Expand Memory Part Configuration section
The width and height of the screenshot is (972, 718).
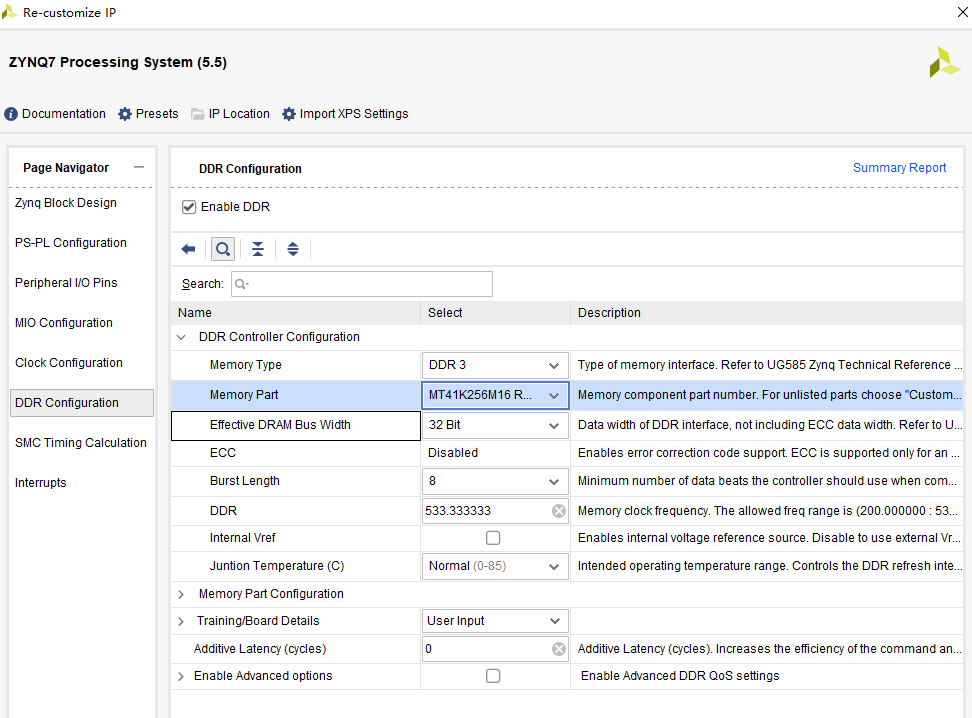click(181, 594)
